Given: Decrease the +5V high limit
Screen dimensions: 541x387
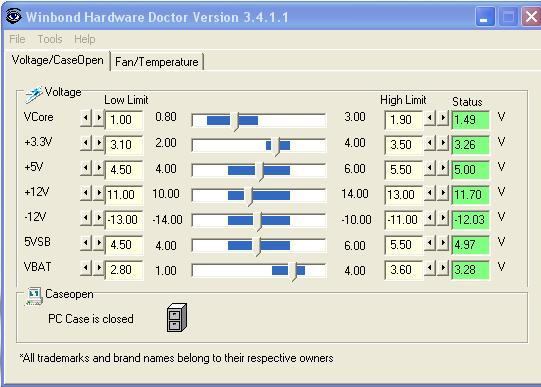Looking at the screenshot, I should [430, 169].
